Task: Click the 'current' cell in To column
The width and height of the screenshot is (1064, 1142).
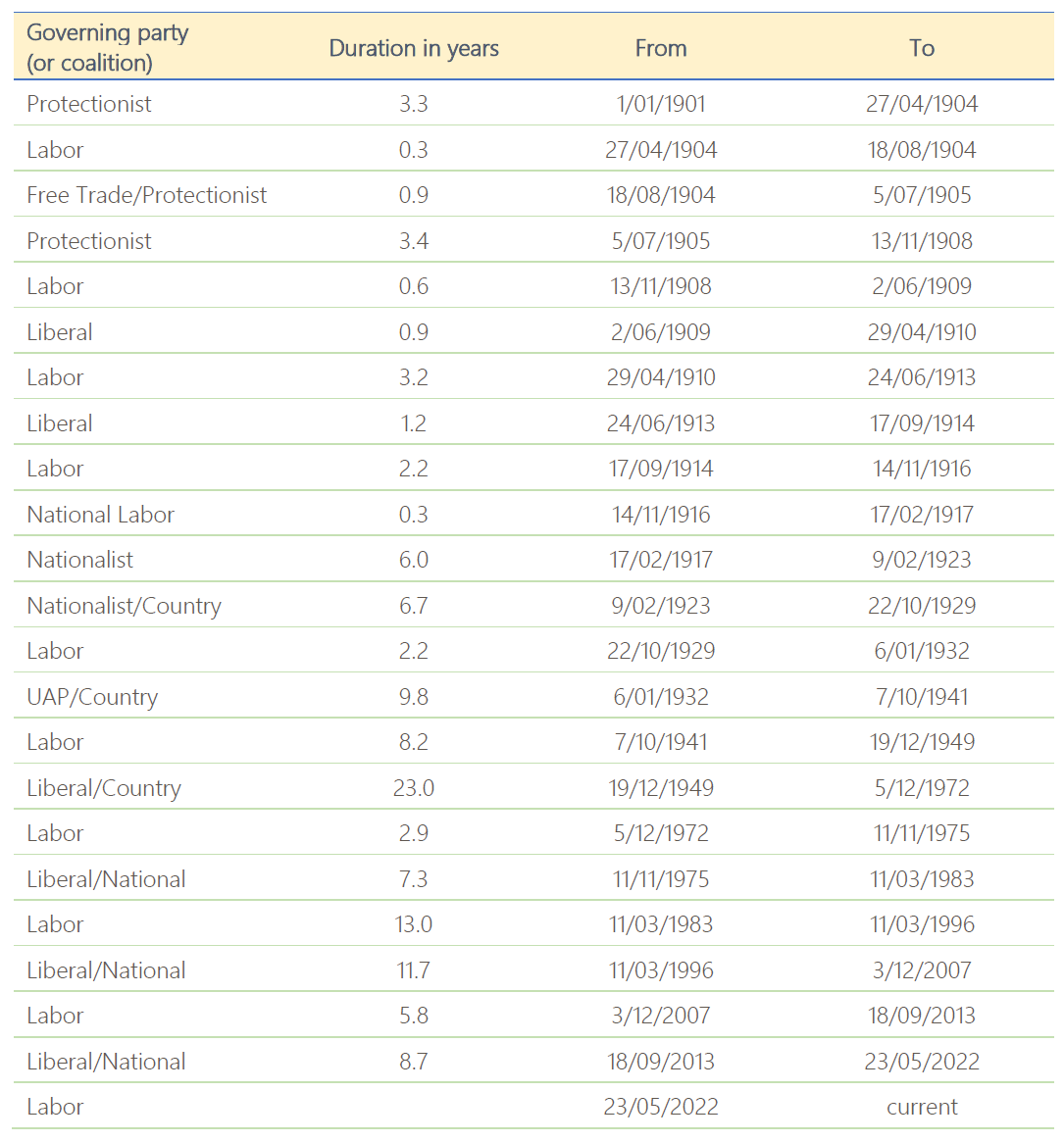Action: pyautogui.click(x=921, y=1107)
